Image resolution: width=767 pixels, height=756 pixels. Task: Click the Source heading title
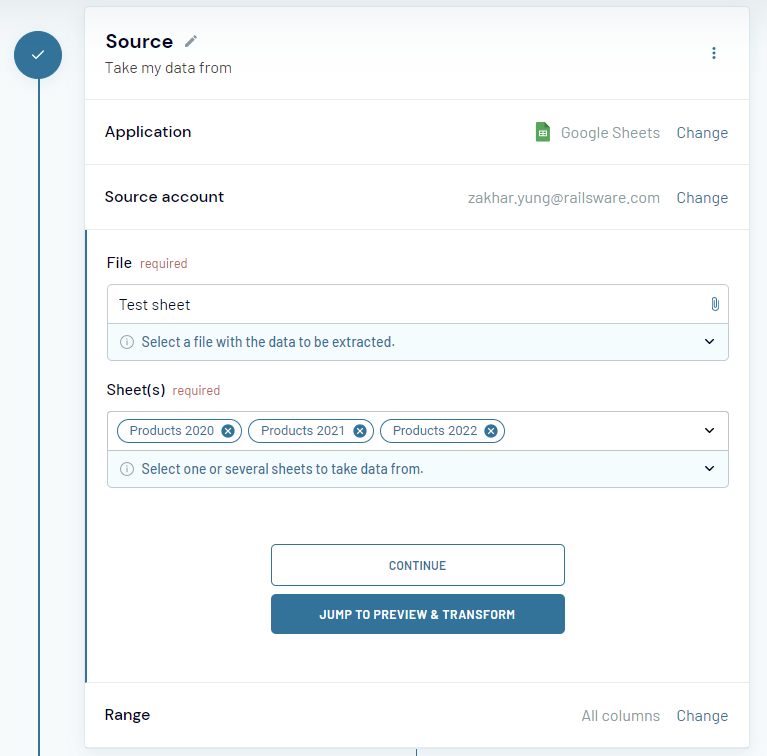(139, 42)
